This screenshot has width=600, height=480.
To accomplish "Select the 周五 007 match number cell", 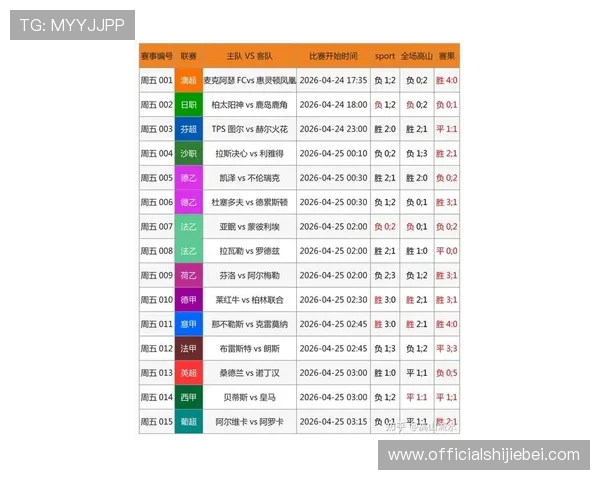I will point(157,227).
